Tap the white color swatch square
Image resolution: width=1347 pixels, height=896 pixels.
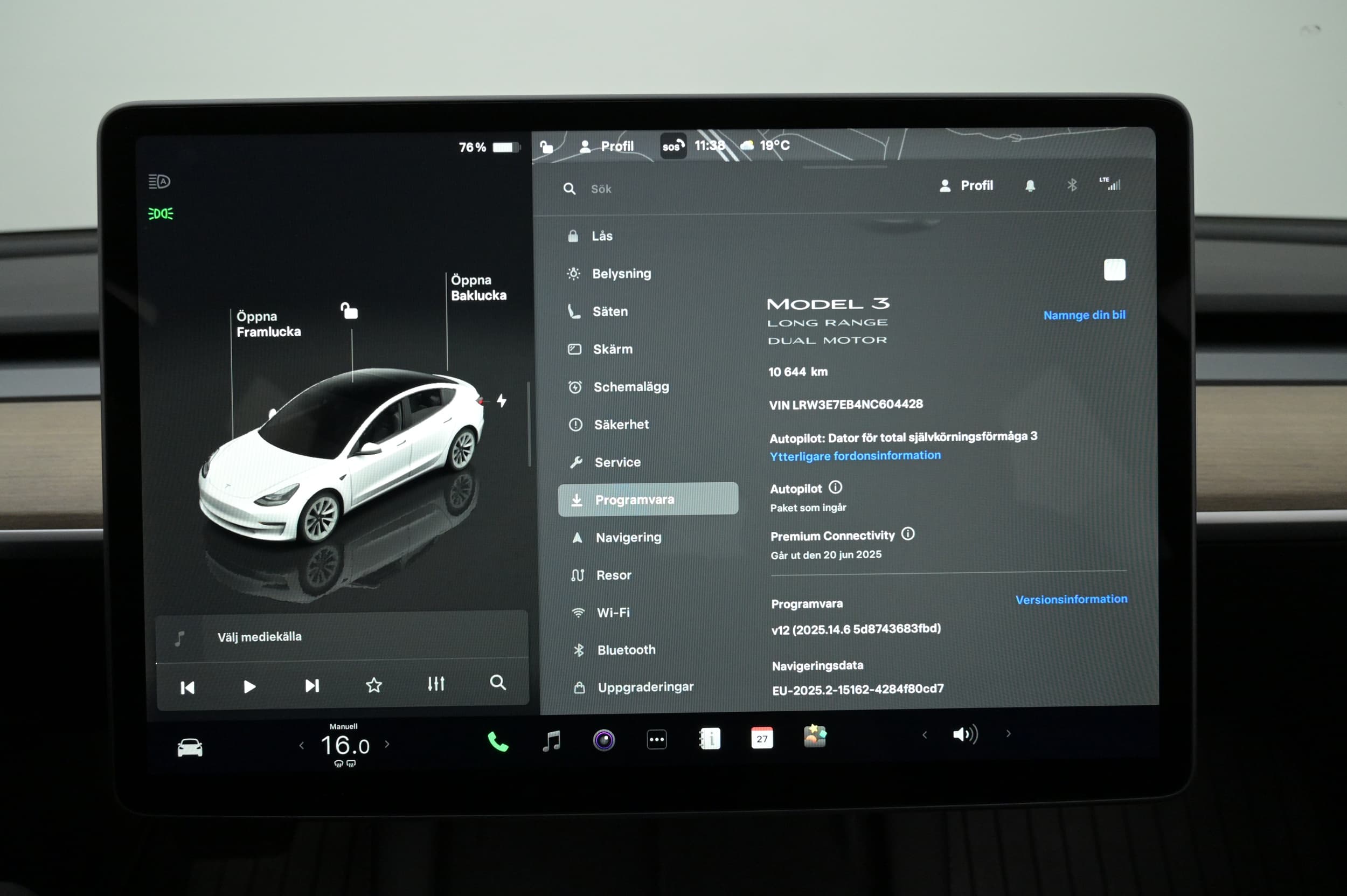click(1114, 270)
